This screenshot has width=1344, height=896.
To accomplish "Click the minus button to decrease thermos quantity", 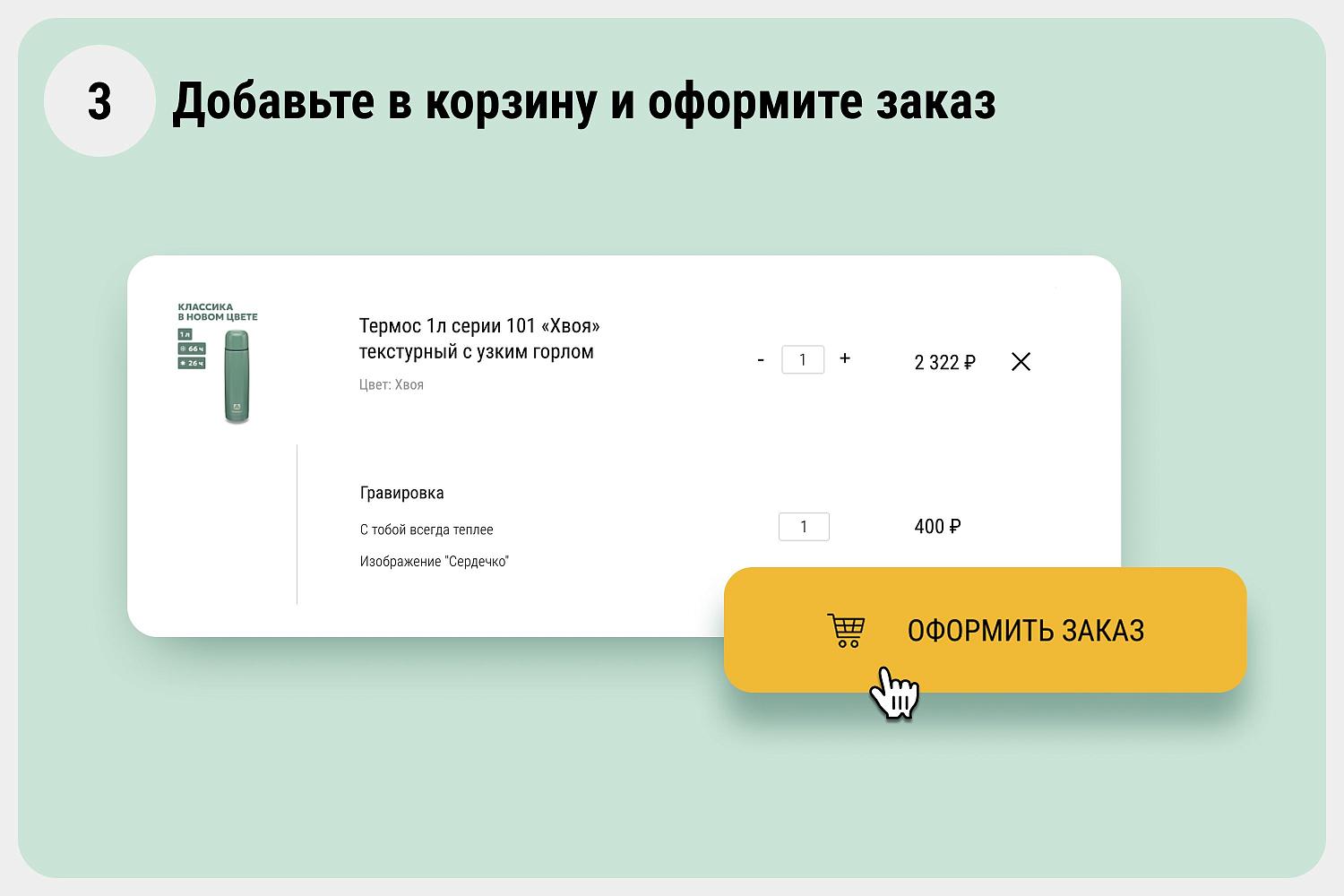I will (761, 360).
